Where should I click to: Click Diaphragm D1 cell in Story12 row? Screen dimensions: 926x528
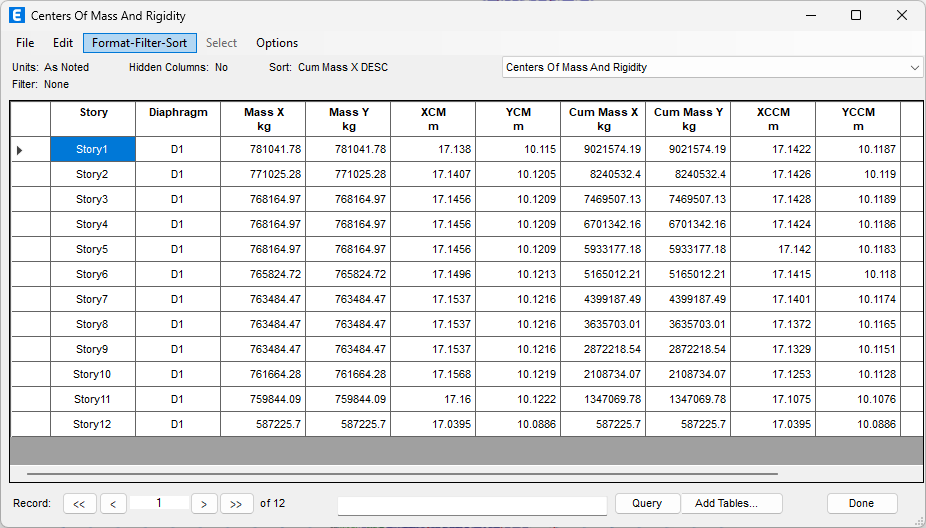[x=178, y=424]
